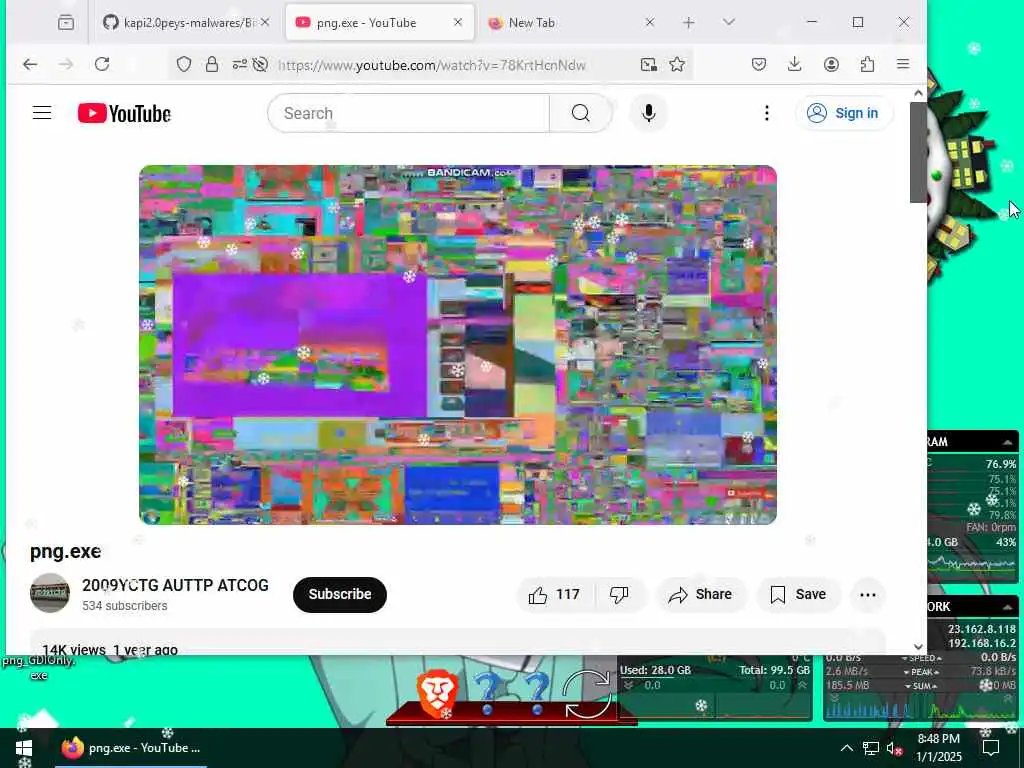Viewport: 1024px width, 768px height.
Task: Switch to the kapi2.0peys-malwares GitHub tab
Action: 186,22
